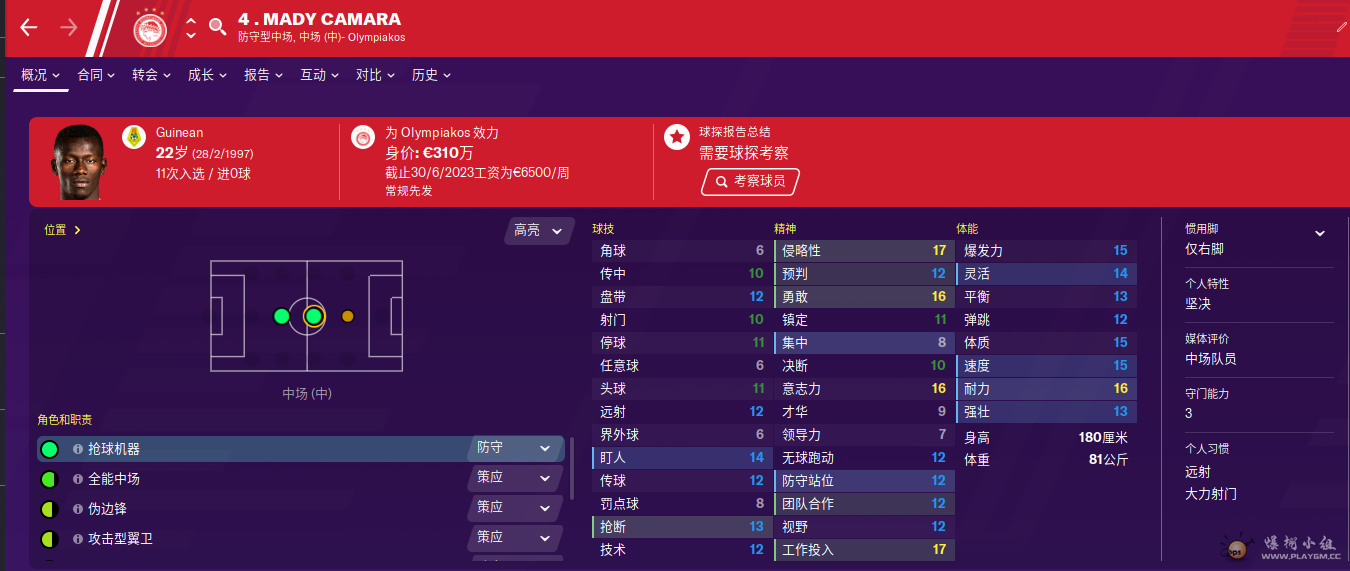Open the 转会 menu tab
Image resolution: width=1350 pixels, height=571 pixels.
(152, 75)
